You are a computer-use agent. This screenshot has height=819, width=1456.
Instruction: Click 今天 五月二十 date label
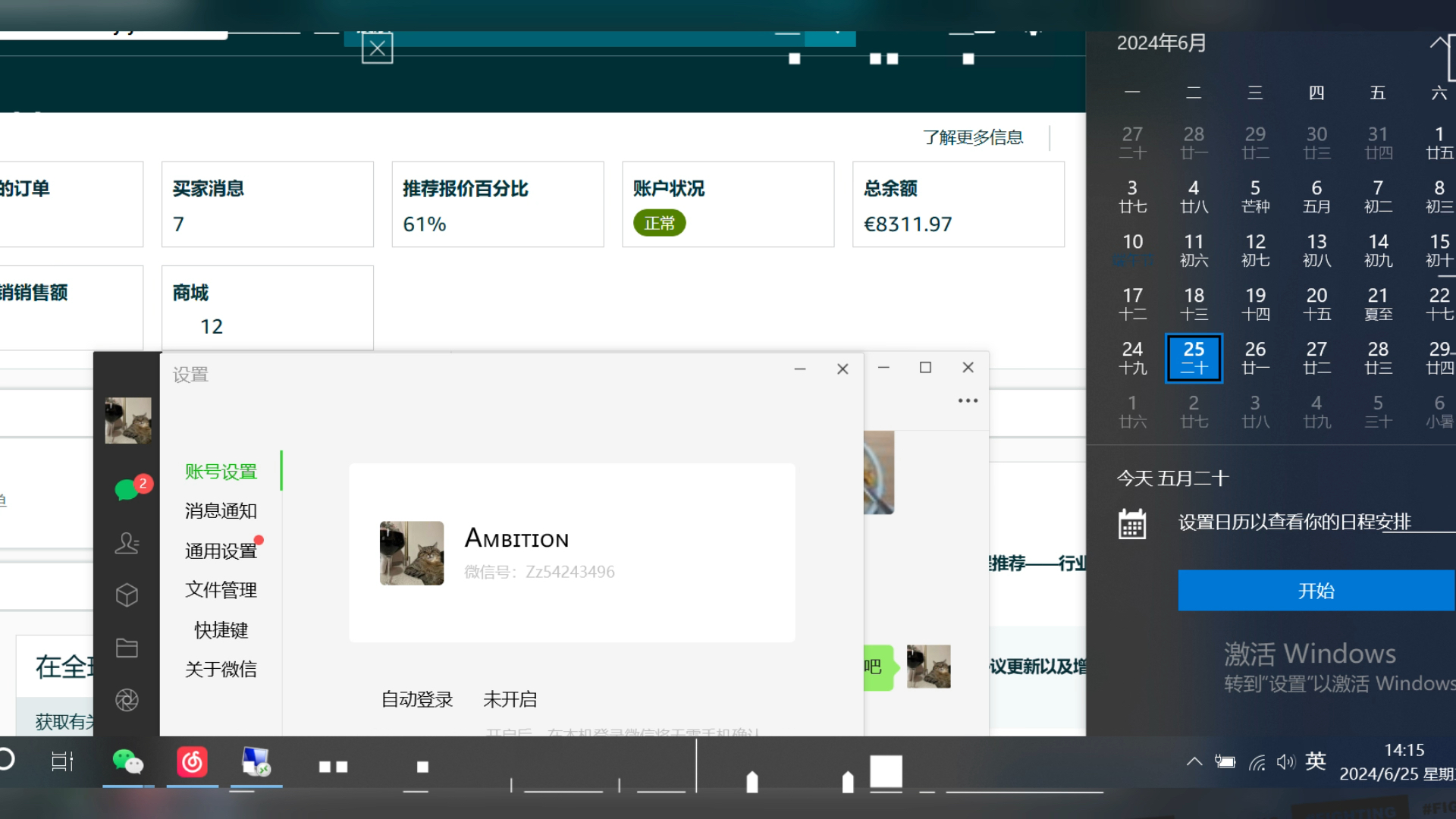[1172, 479]
